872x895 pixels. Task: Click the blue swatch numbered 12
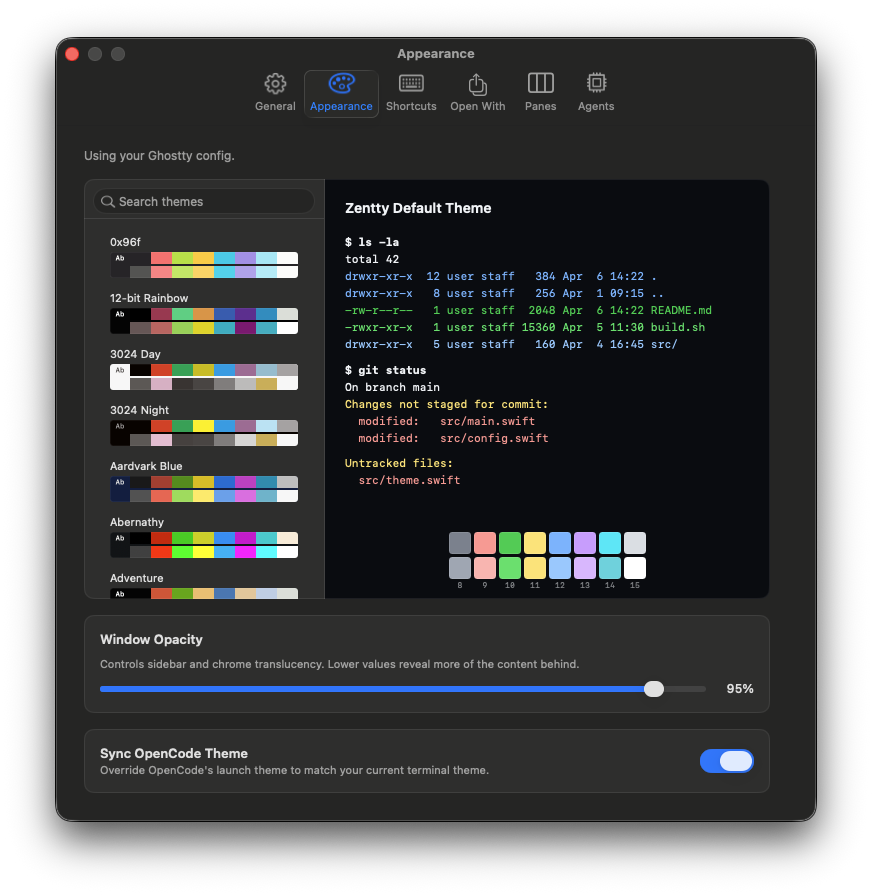[560, 568]
